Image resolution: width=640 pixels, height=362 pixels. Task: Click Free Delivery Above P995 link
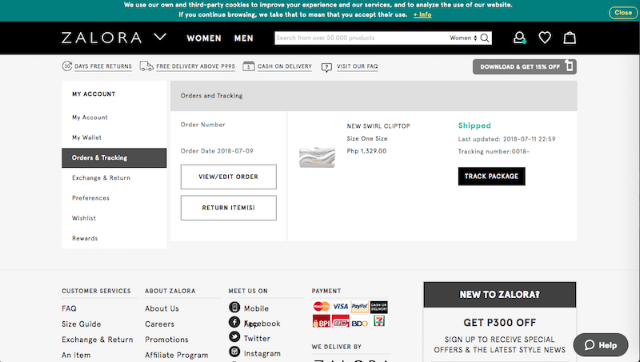[196, 67]
